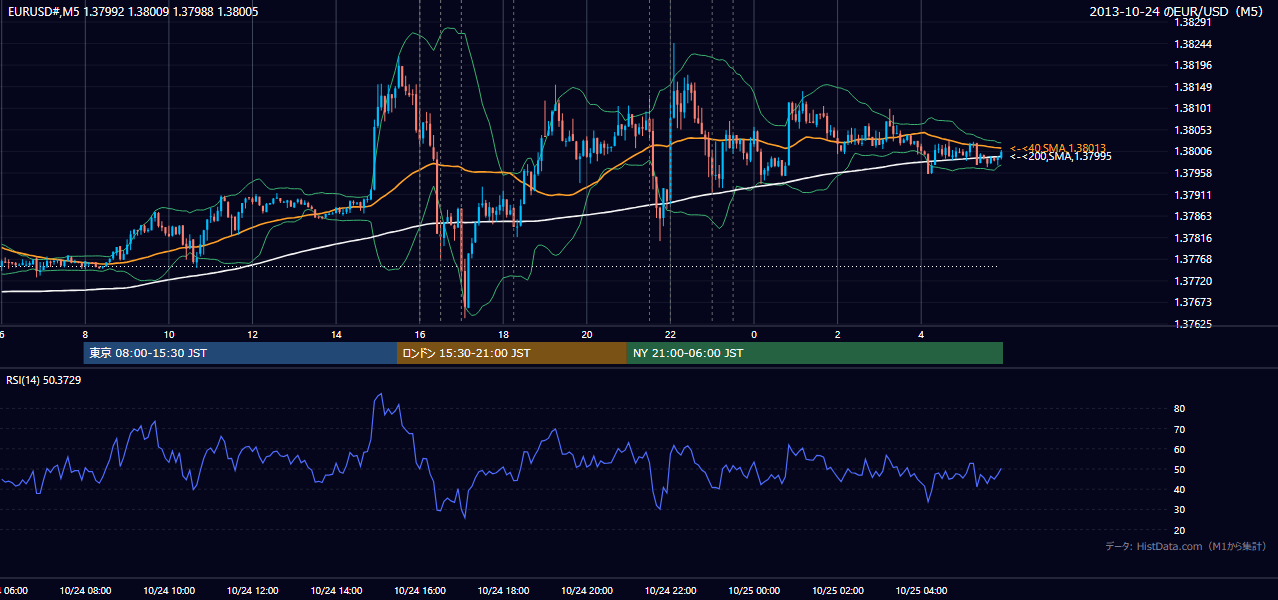
Task: Click the 10/24 22:00 time axis label
Action: point(670,591)
